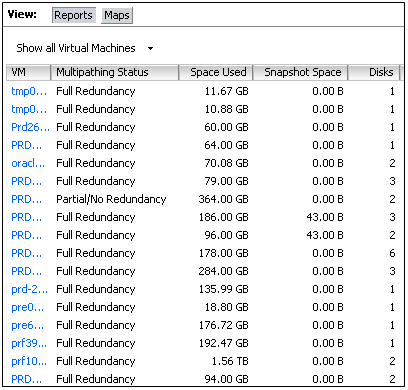This screenshot has width=408, height=390.
Task: Select the 364.00 GB space used value
Action: click(224, 199)
